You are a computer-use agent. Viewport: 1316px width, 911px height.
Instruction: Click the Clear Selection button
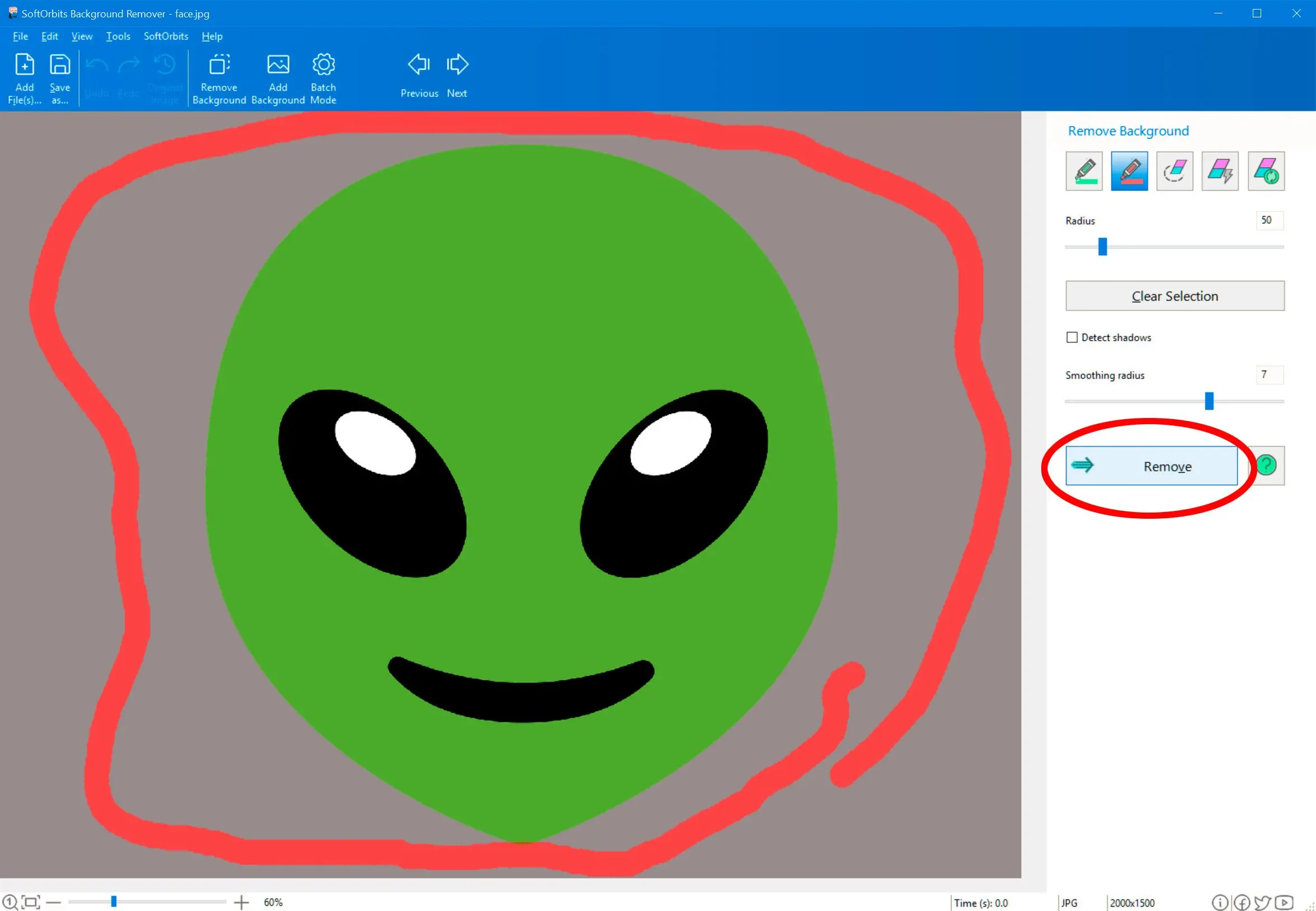(x=1175, y=296)
